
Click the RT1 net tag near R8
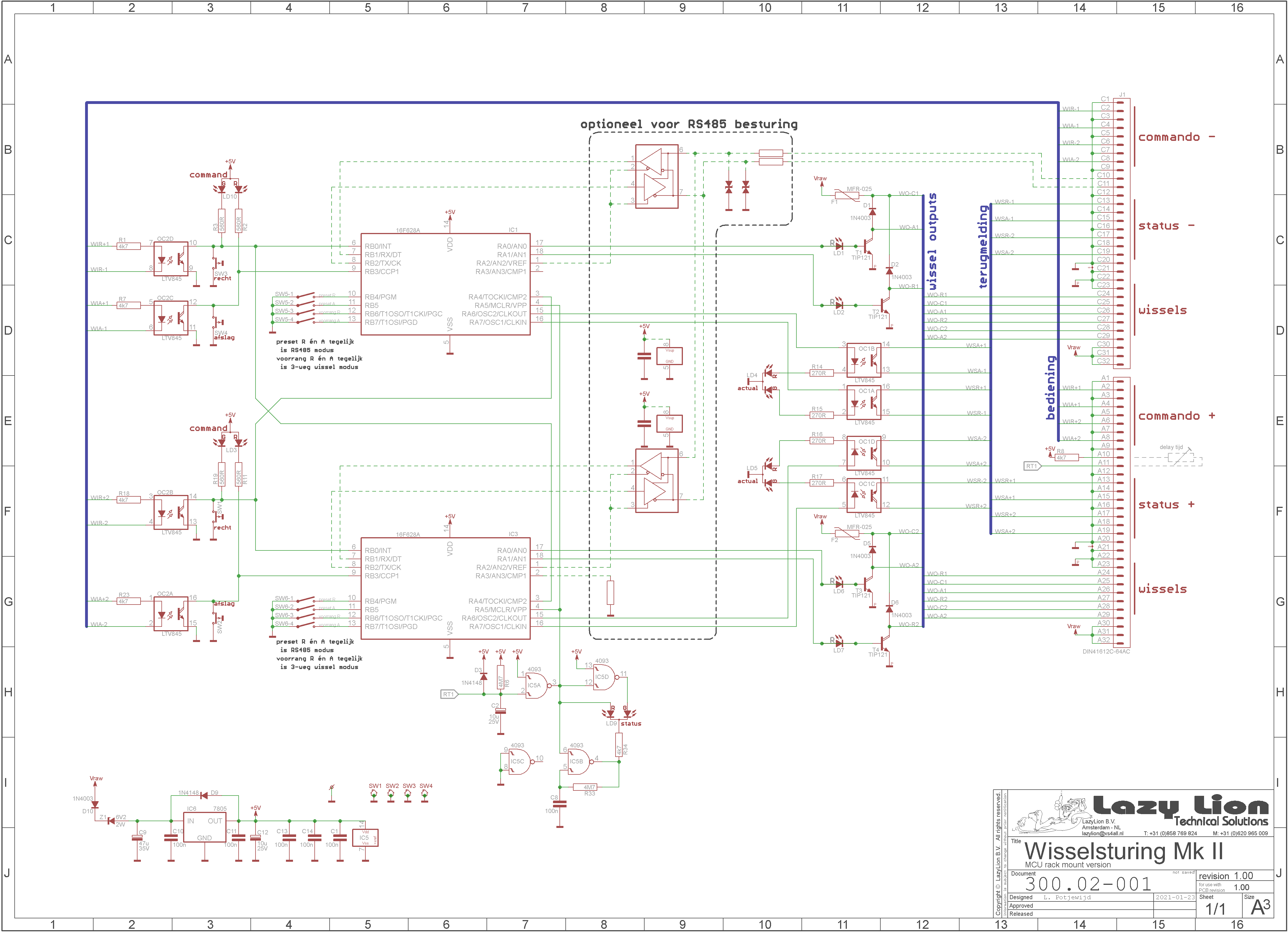point(1032,466)
